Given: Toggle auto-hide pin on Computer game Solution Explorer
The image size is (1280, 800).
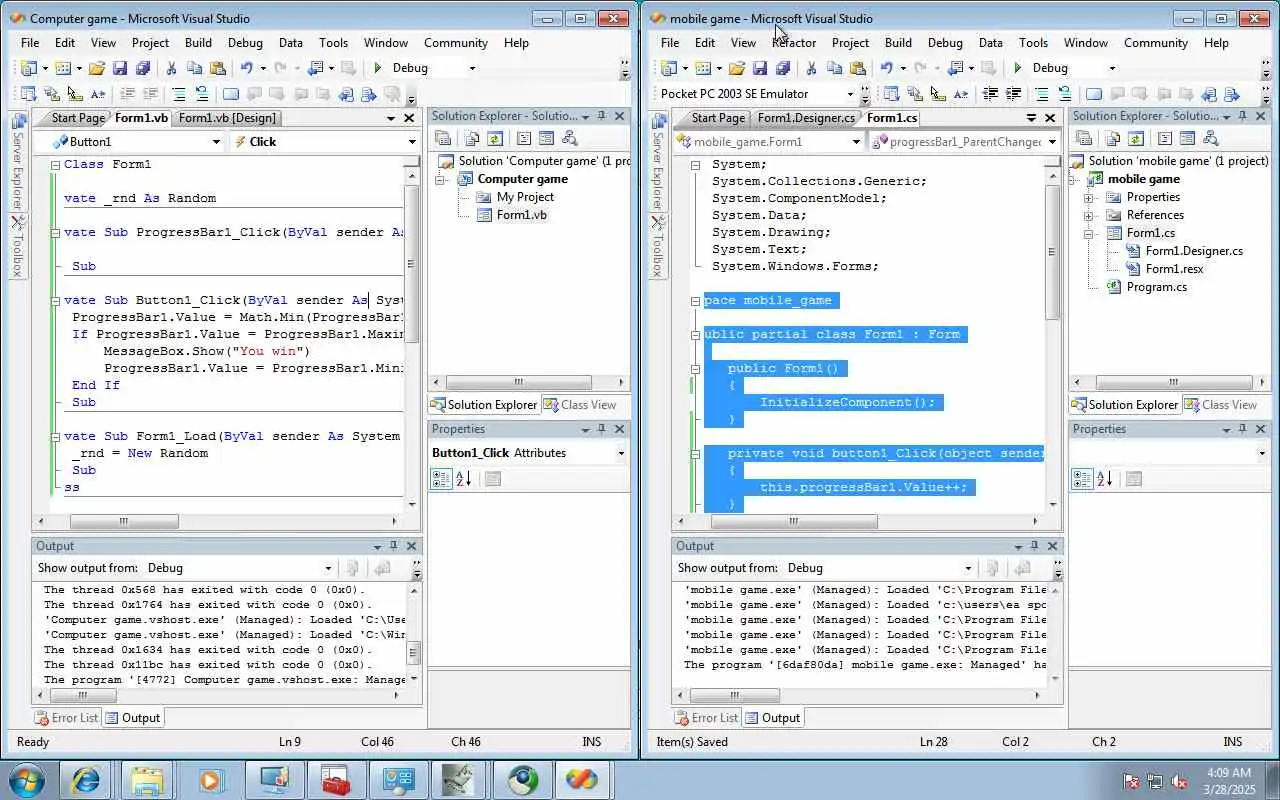Looking at the screenshot, I should [602, 116].
